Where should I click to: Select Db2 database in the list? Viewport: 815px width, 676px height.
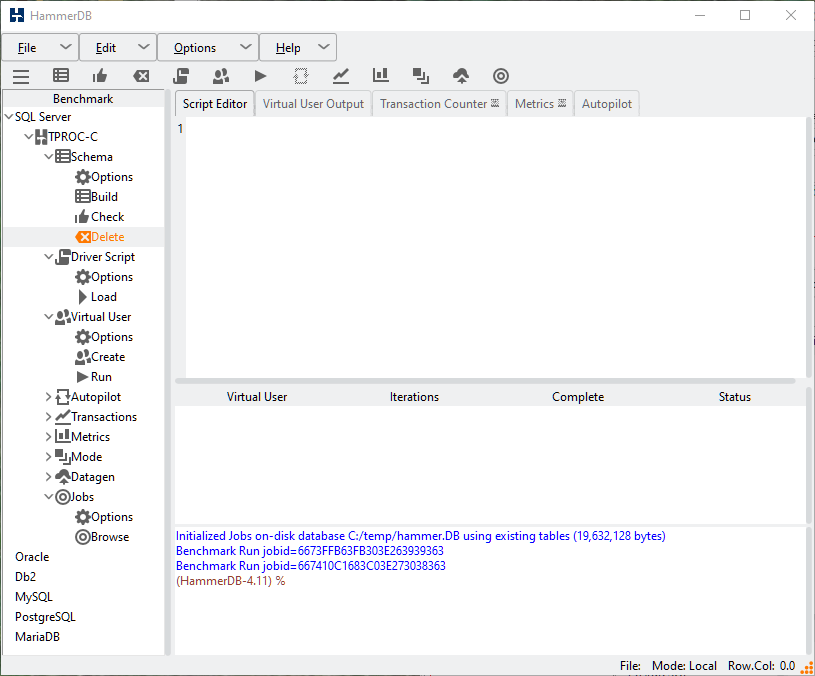click(25, 577)
